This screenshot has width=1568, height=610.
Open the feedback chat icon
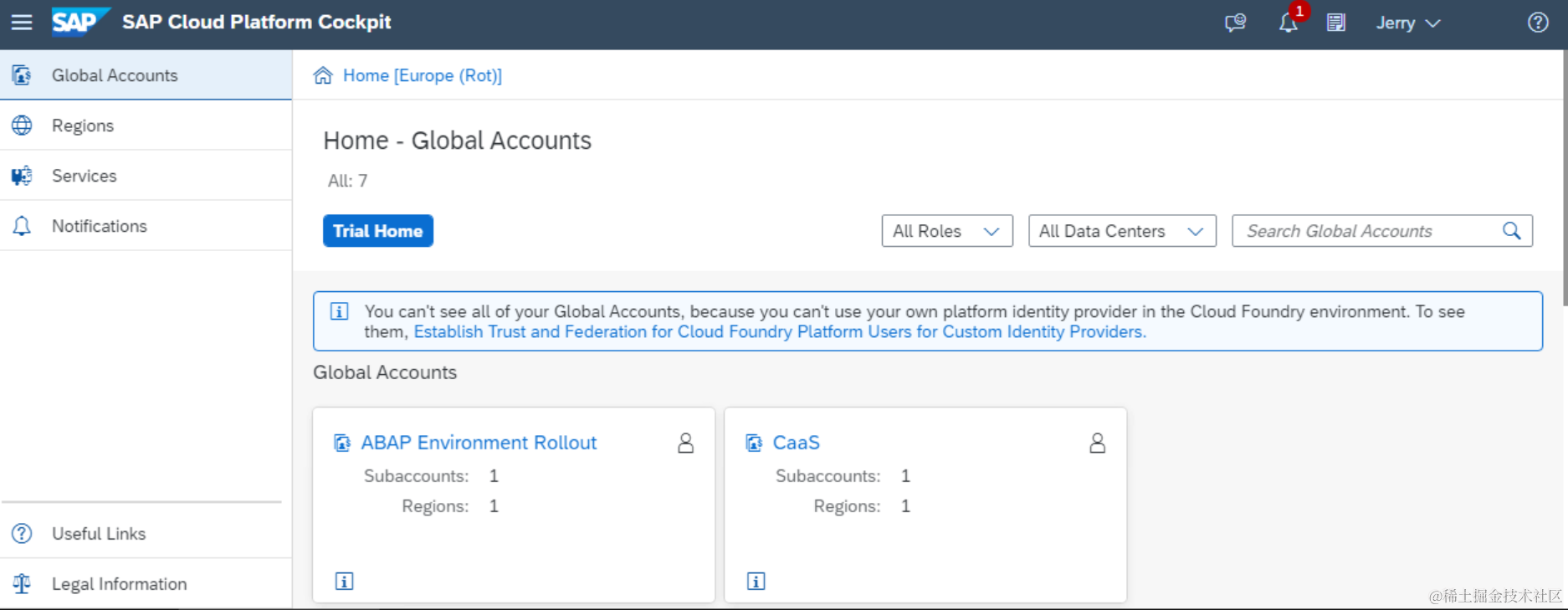coord(1235,23)
